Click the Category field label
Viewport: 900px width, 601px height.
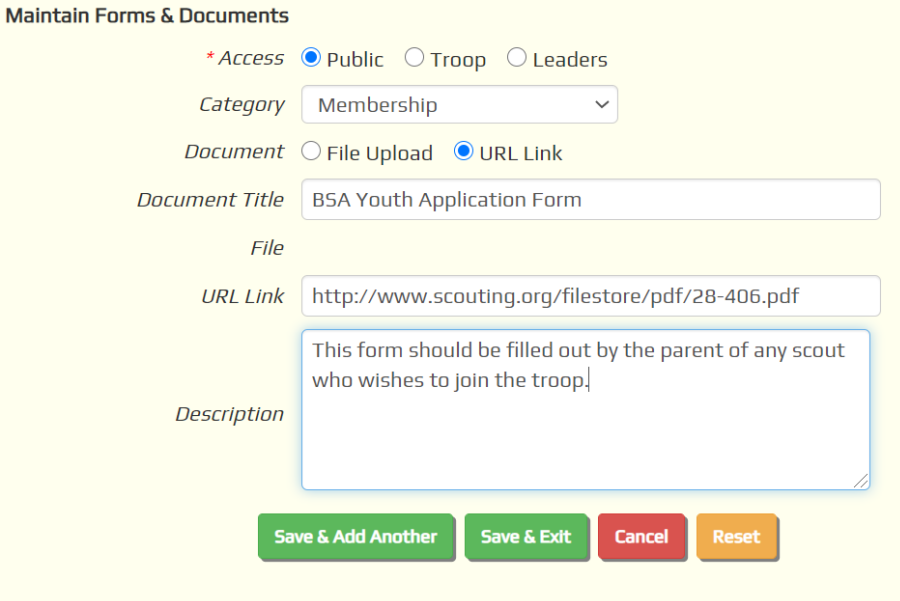pyautogui.click(x=242, y=105)
